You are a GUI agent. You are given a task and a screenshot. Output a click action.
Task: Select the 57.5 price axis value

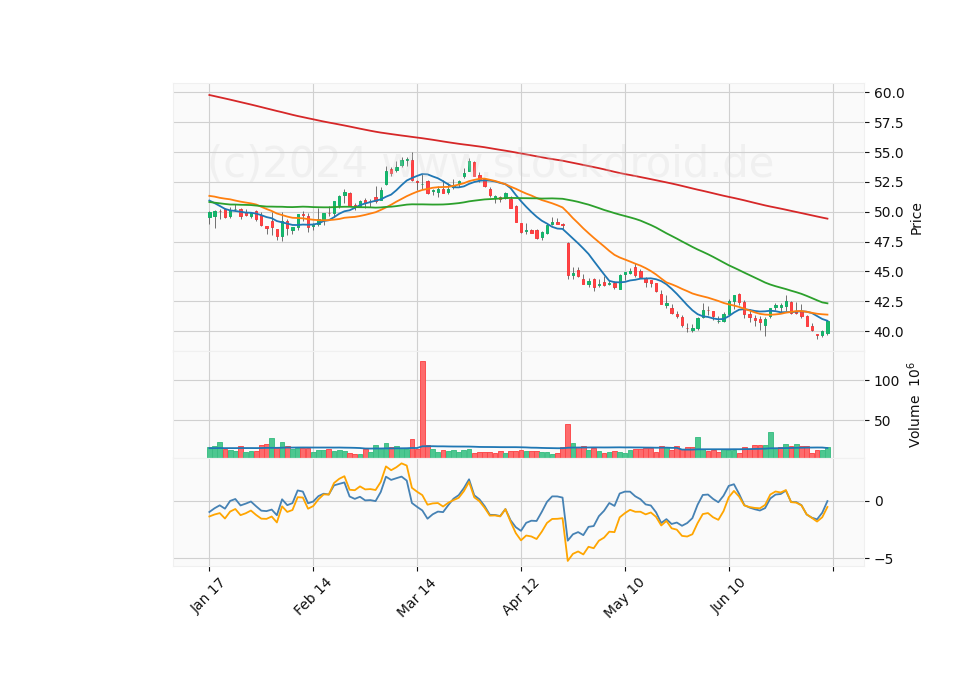pyautogui.click(x=889, y=123)
